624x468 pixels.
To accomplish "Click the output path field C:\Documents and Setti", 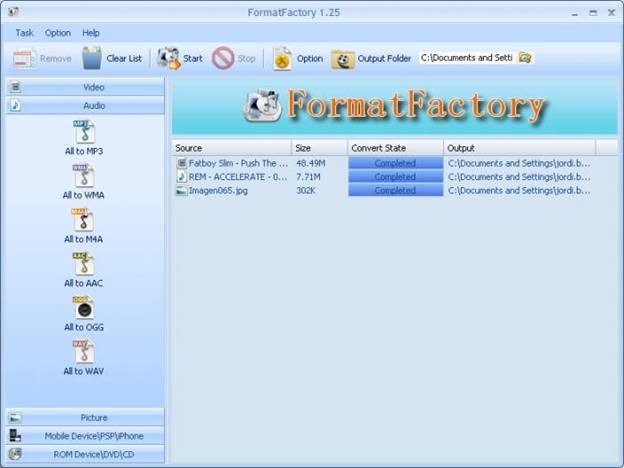I will coord(467,58).
